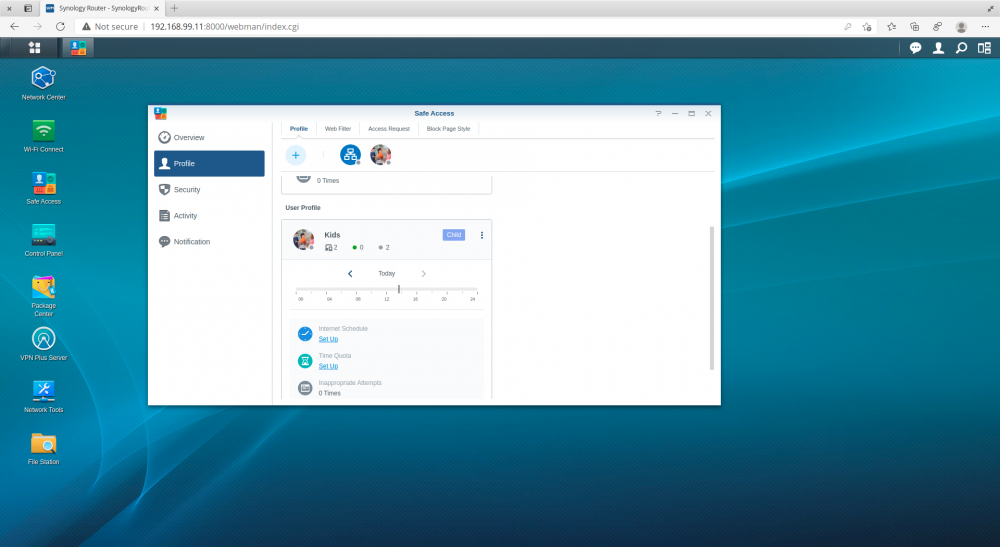
Task: Open browser profile avatar
Action: pyautogui.click(x=961, y=27)
